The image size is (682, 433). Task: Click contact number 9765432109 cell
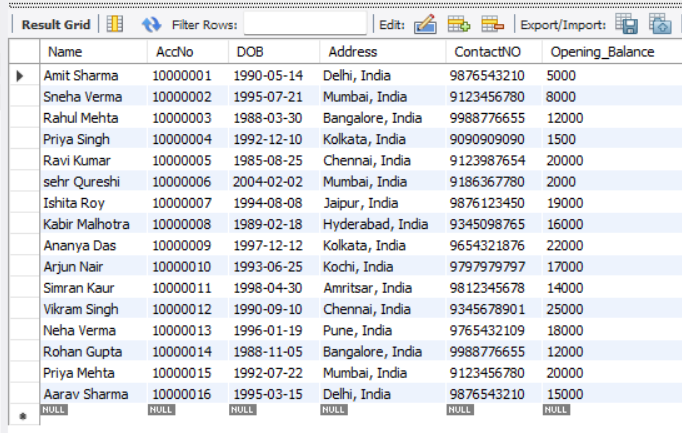coord(494,330)
